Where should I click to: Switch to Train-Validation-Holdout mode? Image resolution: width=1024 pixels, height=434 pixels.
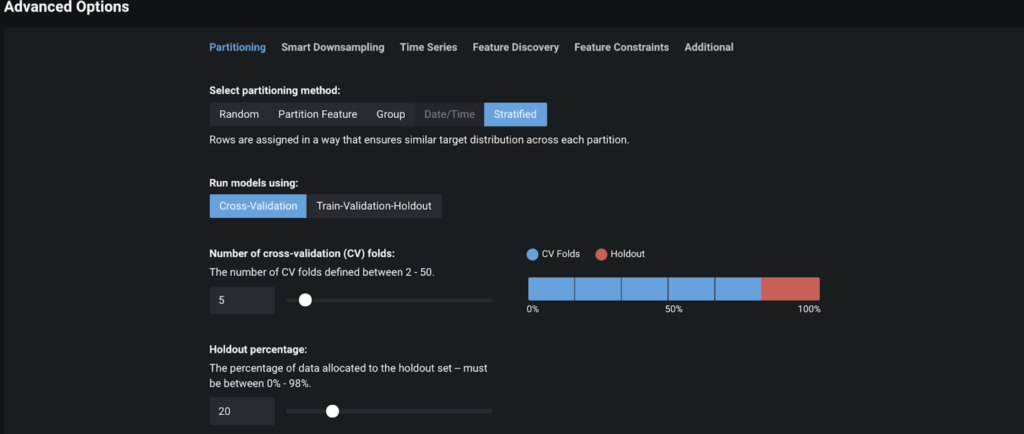[374, 206]
